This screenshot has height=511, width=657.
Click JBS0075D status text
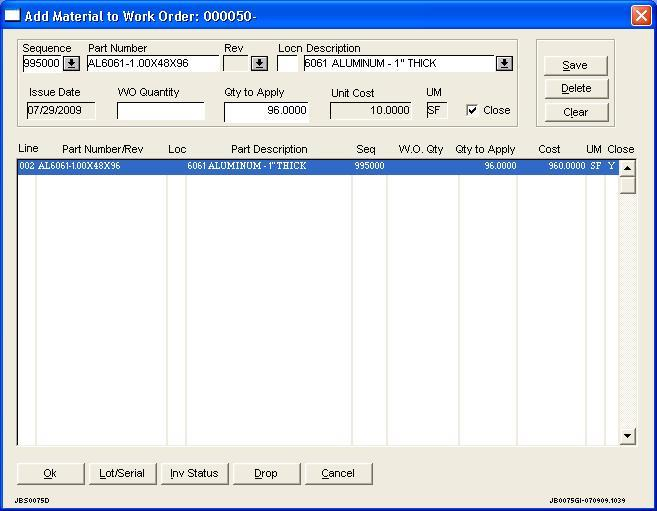pos(32,501)
